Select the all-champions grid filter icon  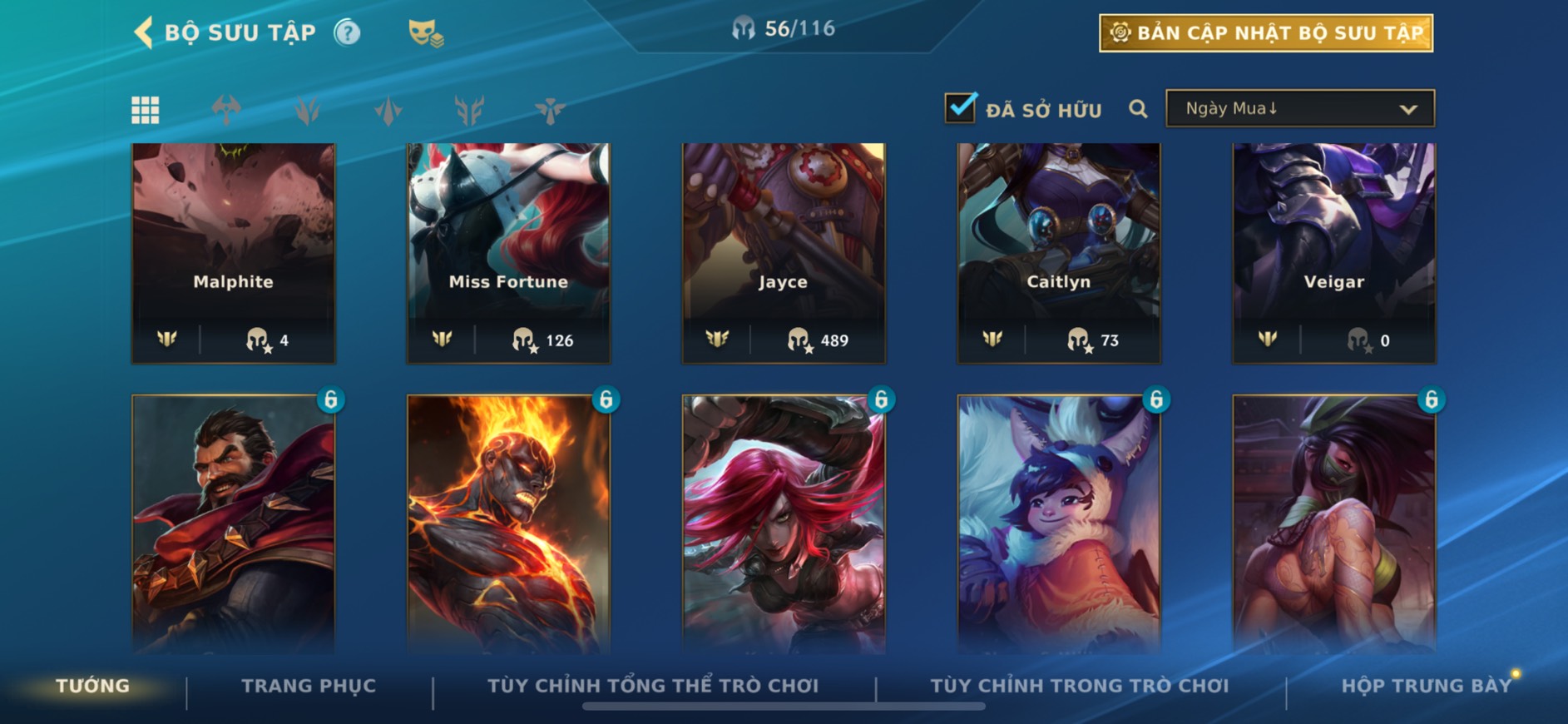click(x=146, y=110)
